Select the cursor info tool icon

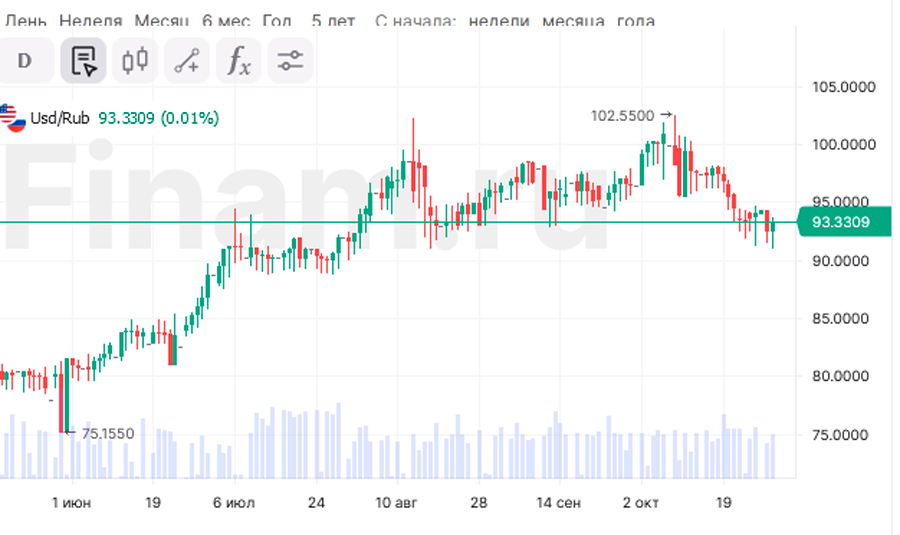click(x=83, y=61)
